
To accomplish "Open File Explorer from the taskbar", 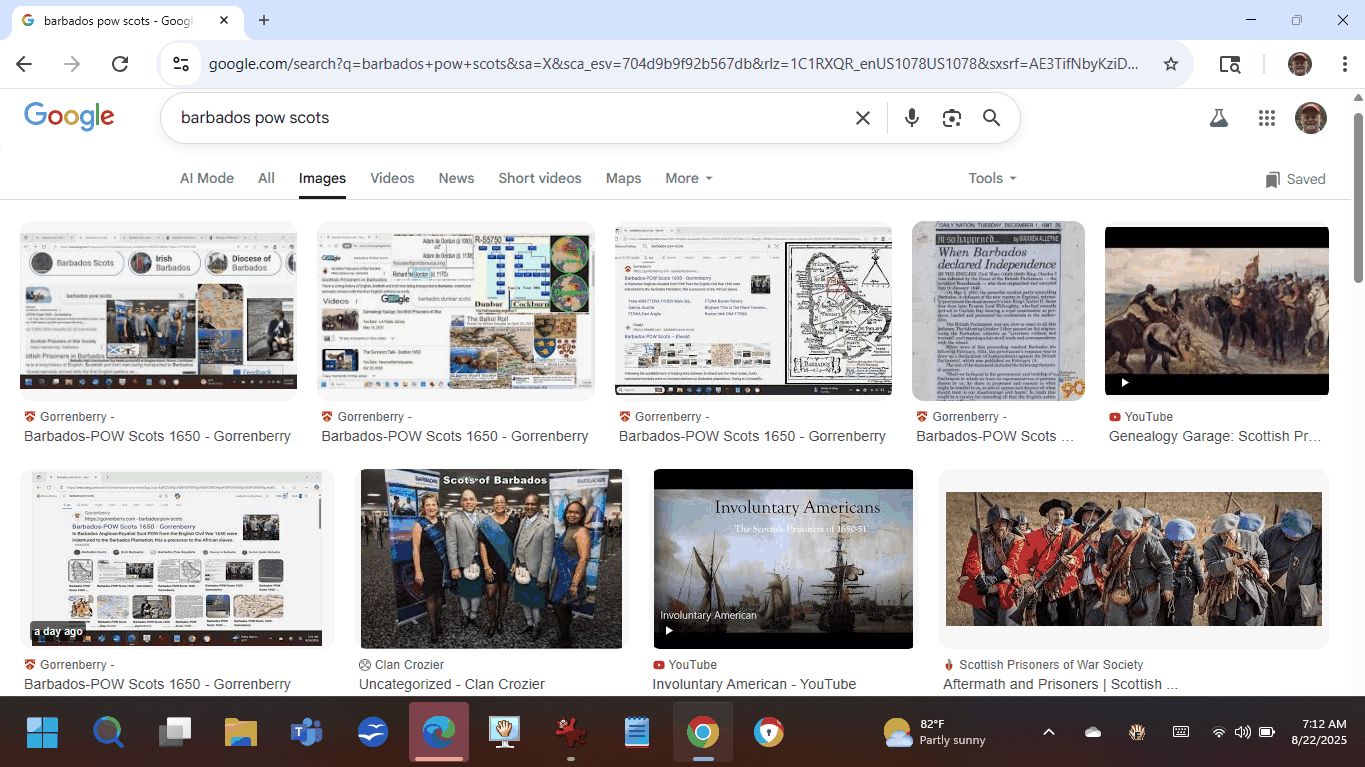I will (x=241, y=733).
